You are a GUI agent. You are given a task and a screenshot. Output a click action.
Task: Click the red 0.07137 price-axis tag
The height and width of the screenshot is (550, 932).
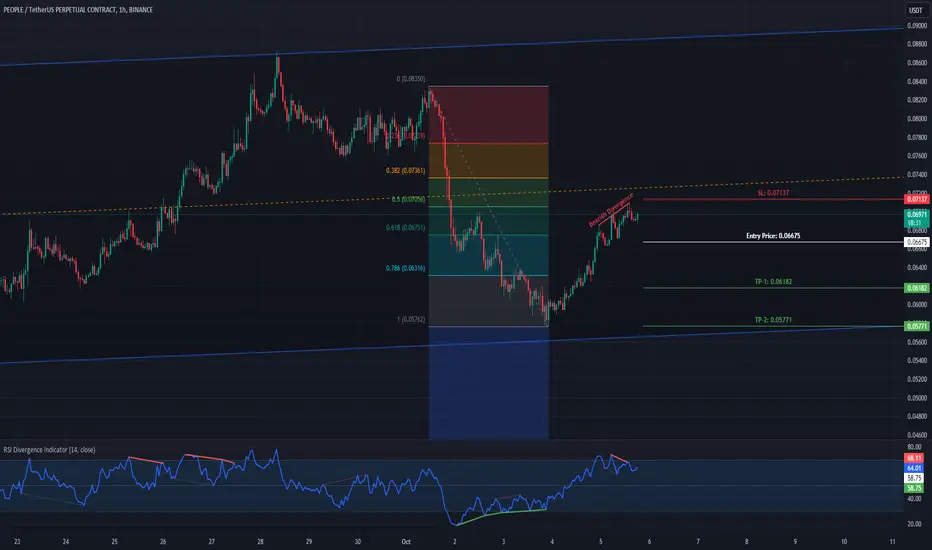(x=916, y=199)
